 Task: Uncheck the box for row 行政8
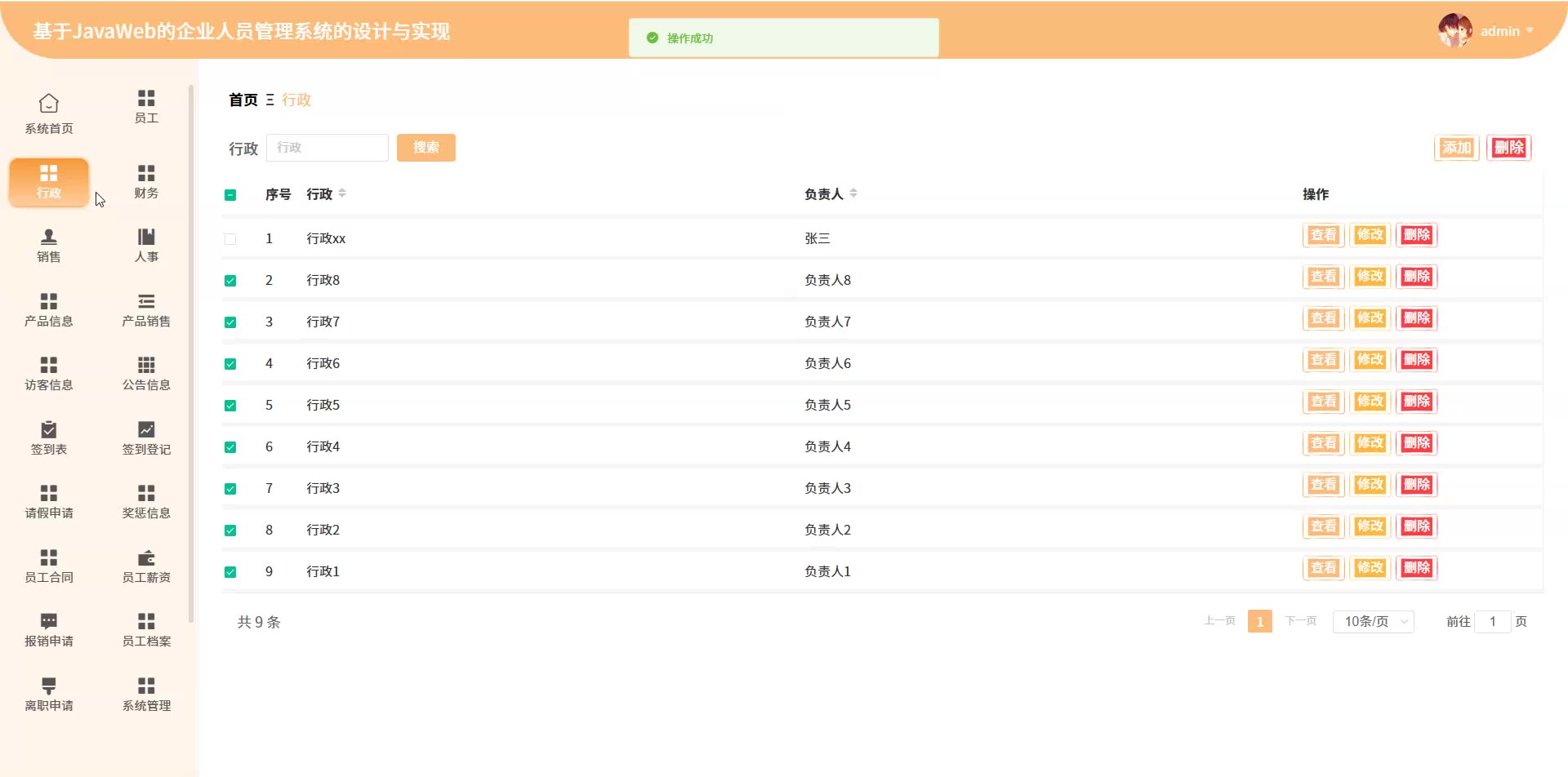[x=230, y=281]
